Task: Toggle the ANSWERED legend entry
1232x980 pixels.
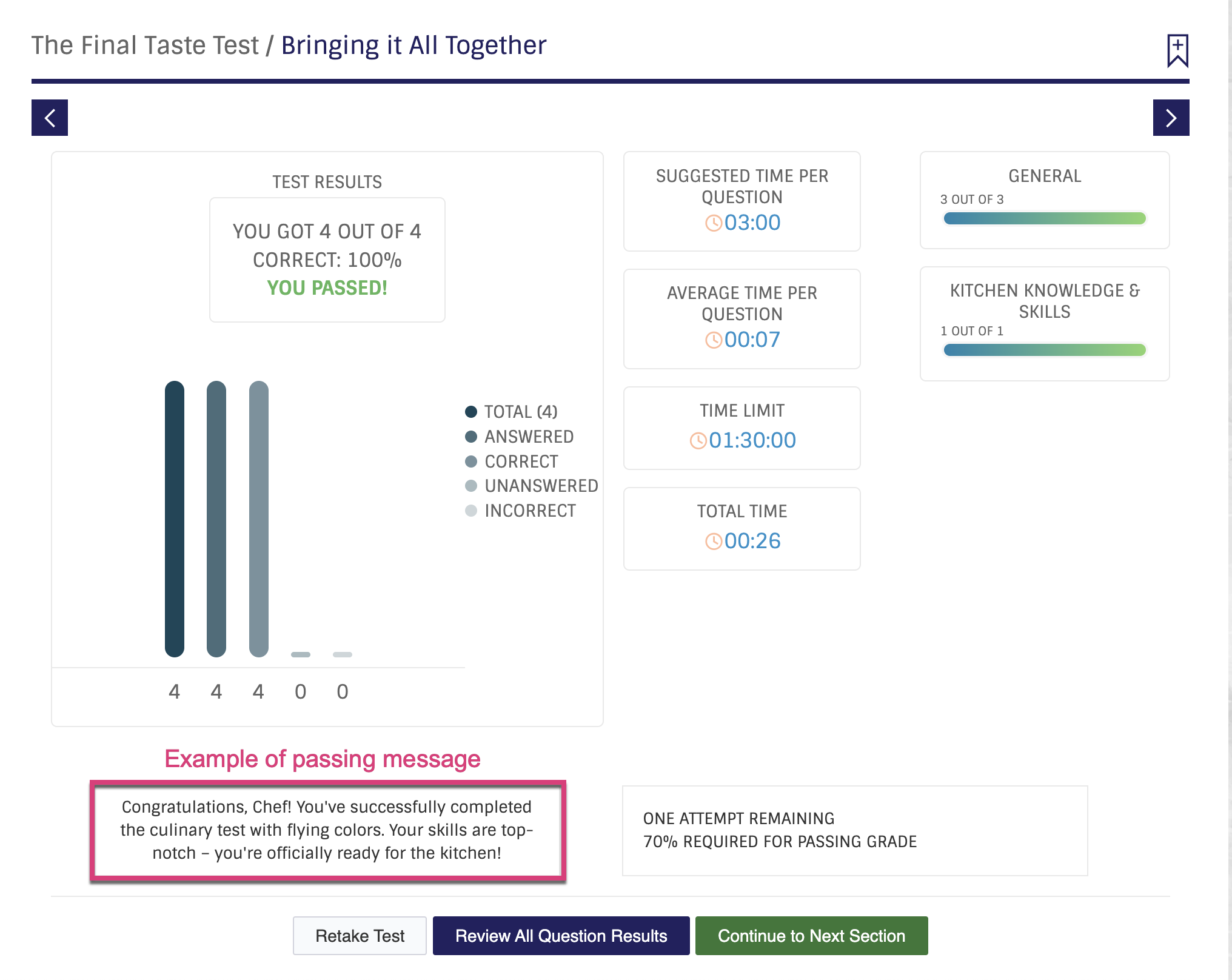Action: pyautogui.click(x=520, y=437)
